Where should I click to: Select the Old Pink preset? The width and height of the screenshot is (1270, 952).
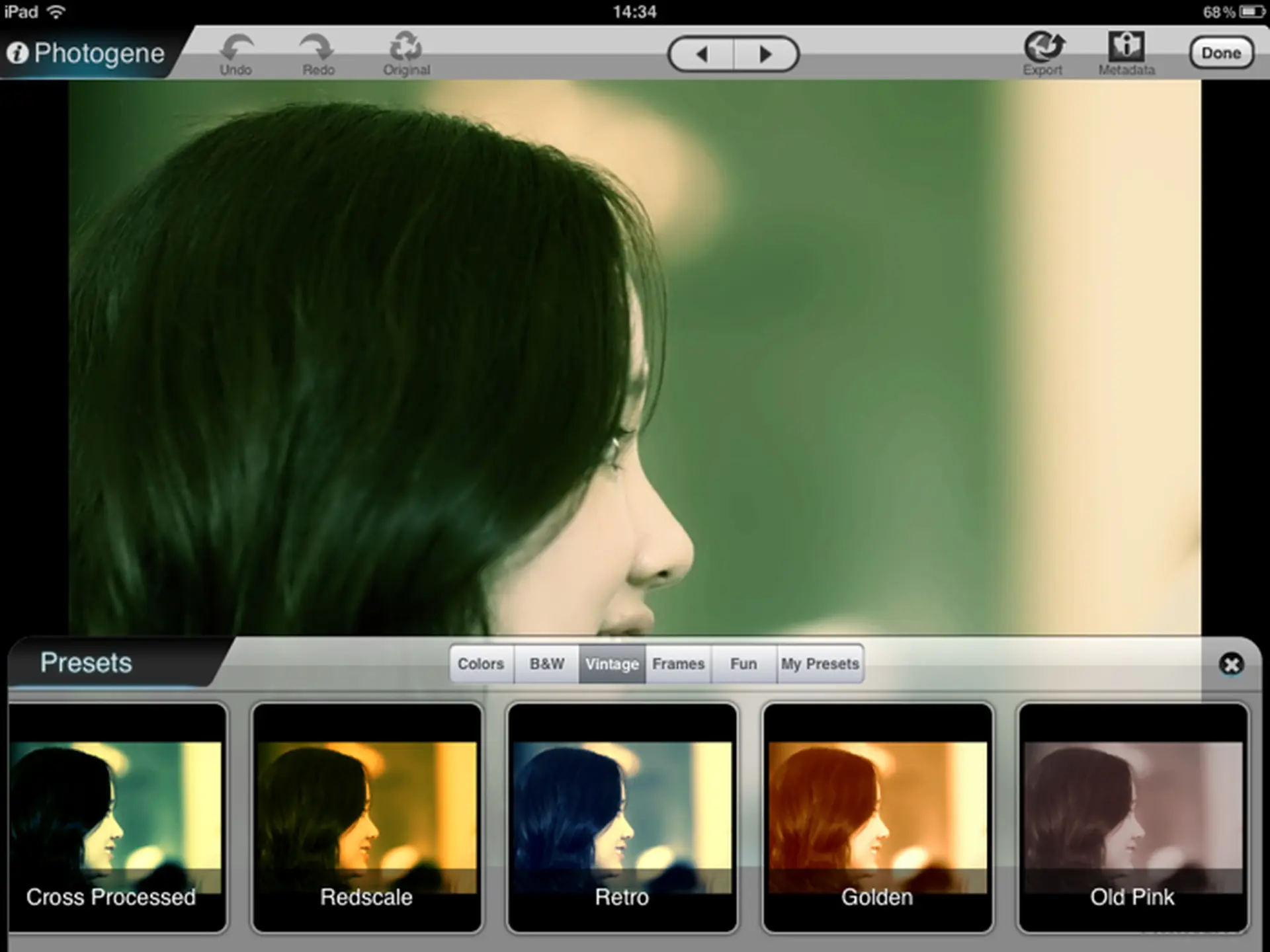click(1132, 818)
